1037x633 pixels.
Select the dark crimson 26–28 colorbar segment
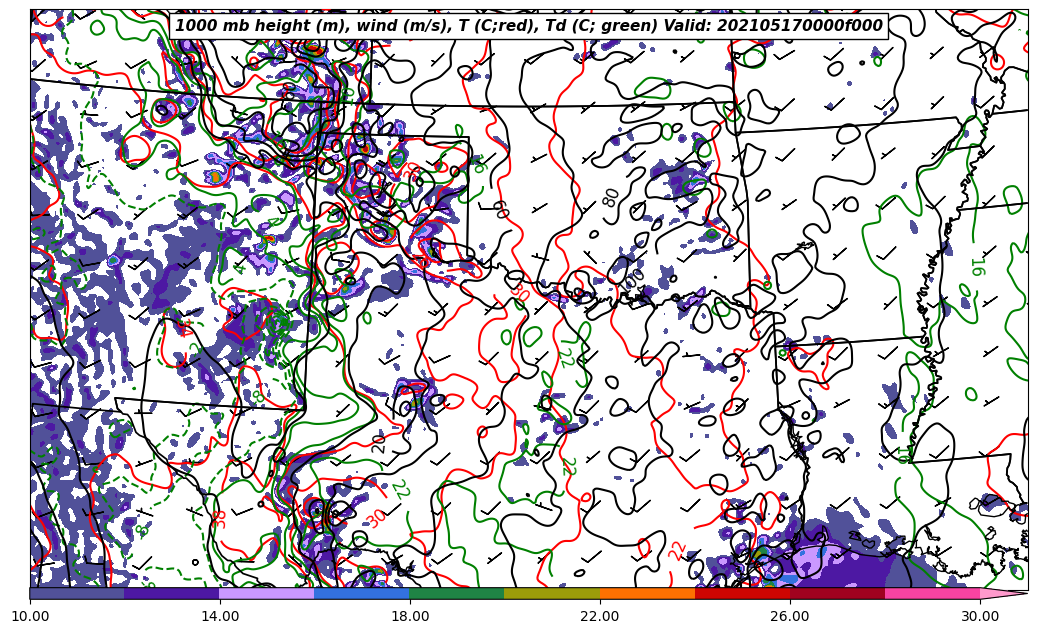(x=837, y=593)
